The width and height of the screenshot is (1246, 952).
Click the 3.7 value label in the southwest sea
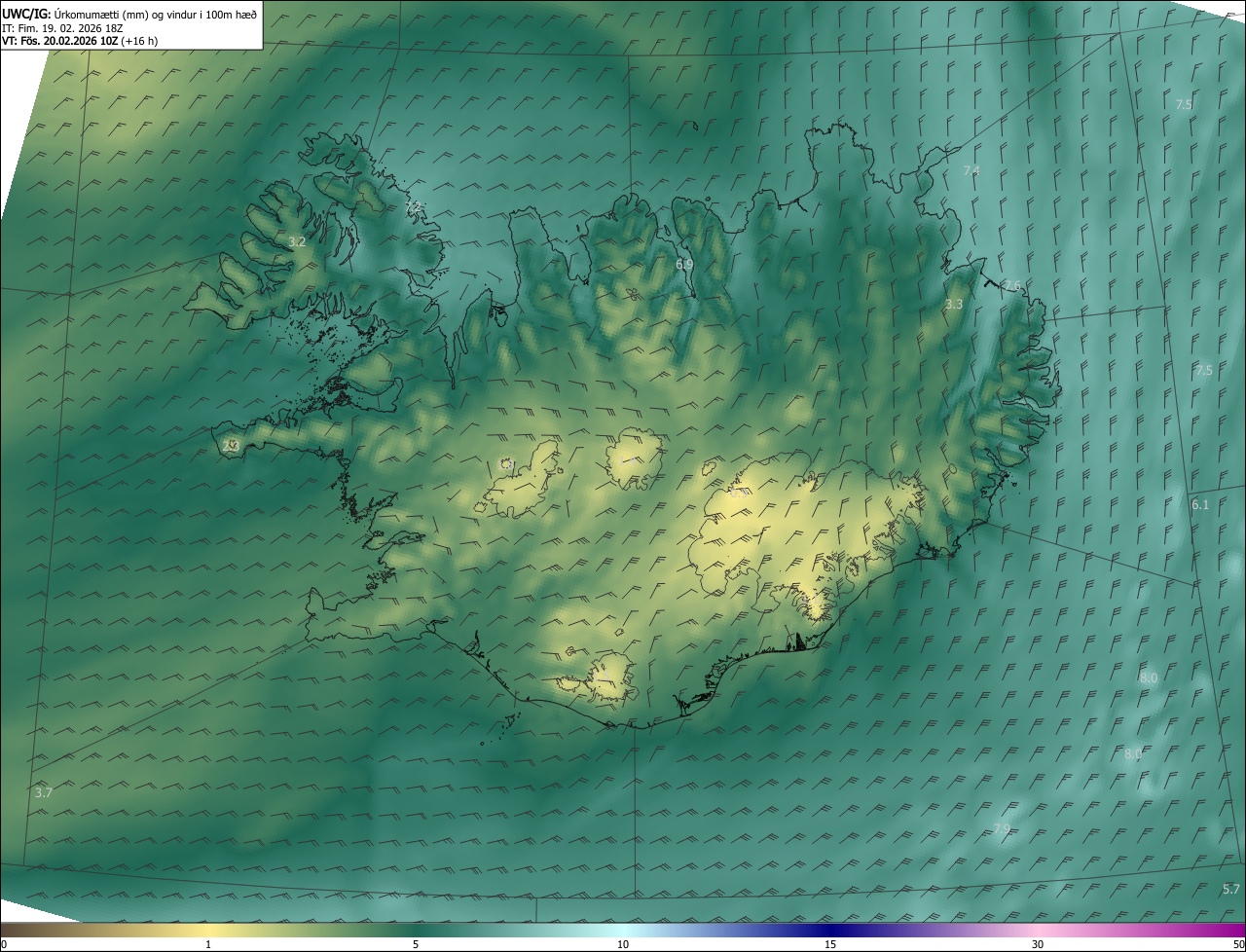pyautogui.click(x=43, y=792)
